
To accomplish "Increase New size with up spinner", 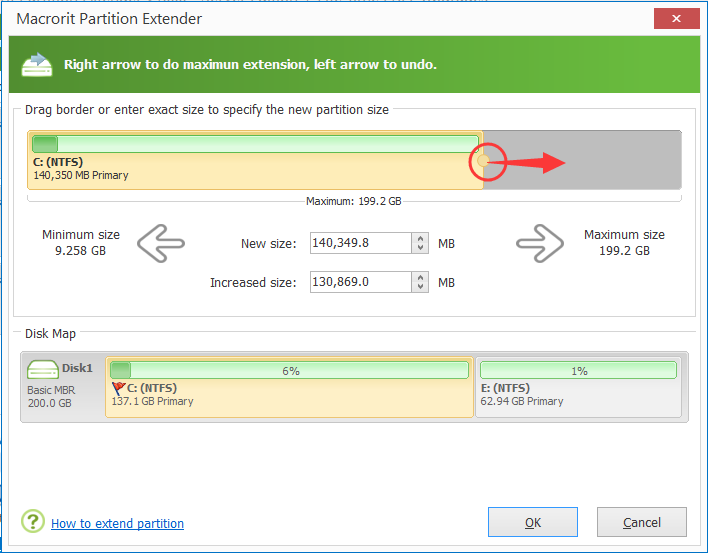I will [420, 238].
